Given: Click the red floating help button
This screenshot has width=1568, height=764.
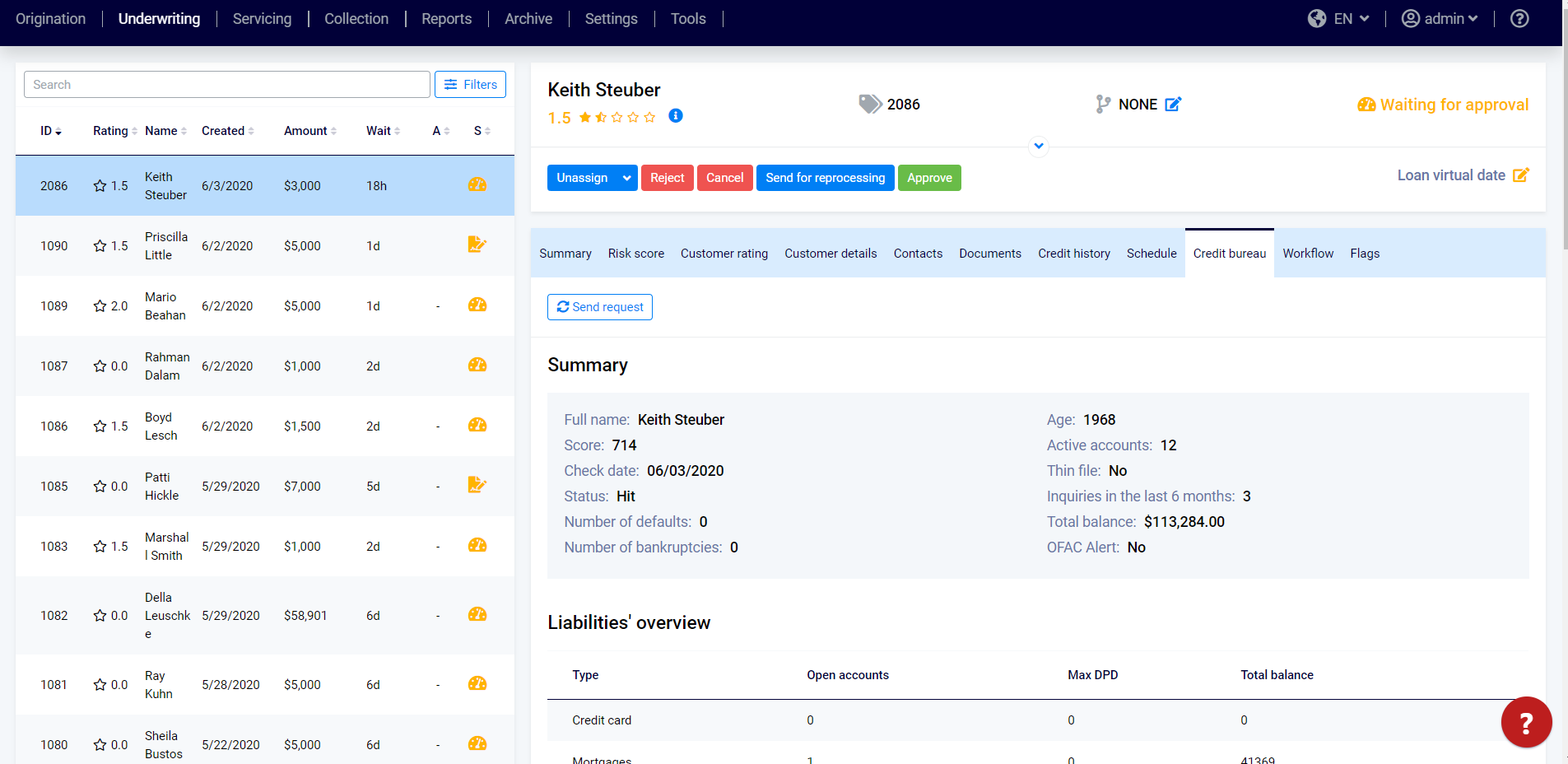Looking at the screenshot, I should point(1526,722).
